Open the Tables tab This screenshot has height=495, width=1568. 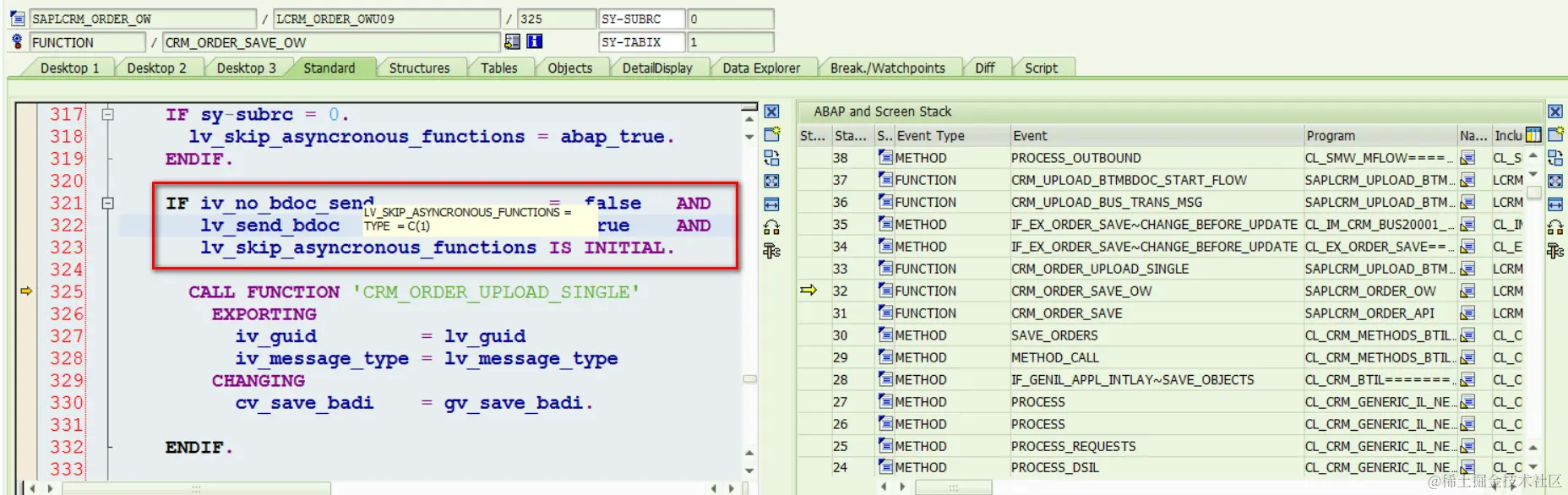click(x=498, y=68)
